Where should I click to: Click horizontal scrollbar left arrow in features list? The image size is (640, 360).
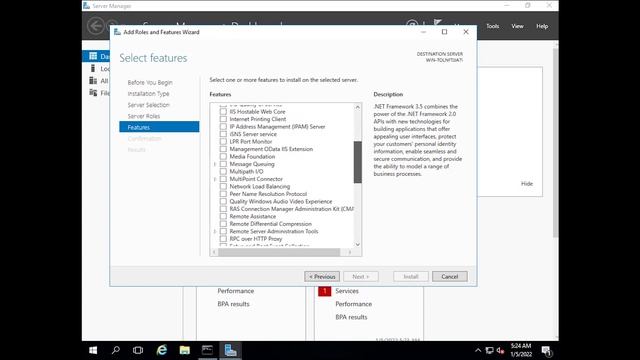(x=214, y=252)
